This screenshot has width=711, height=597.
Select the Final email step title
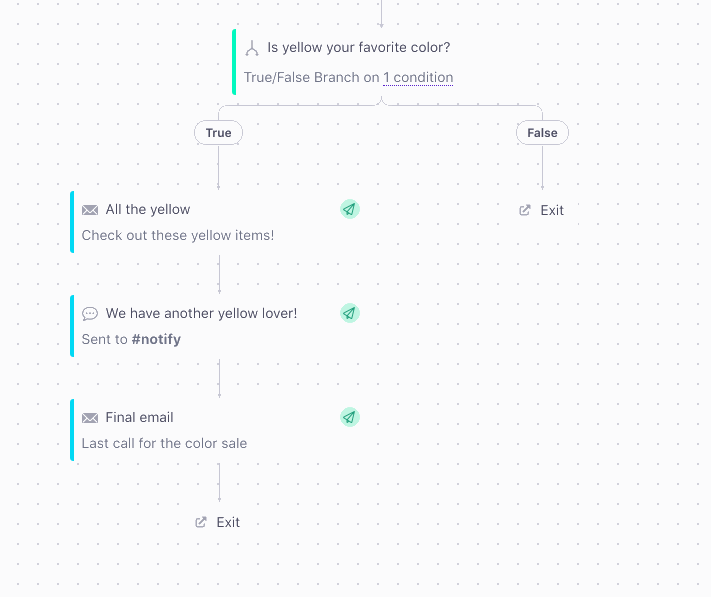tap(139, 418)
